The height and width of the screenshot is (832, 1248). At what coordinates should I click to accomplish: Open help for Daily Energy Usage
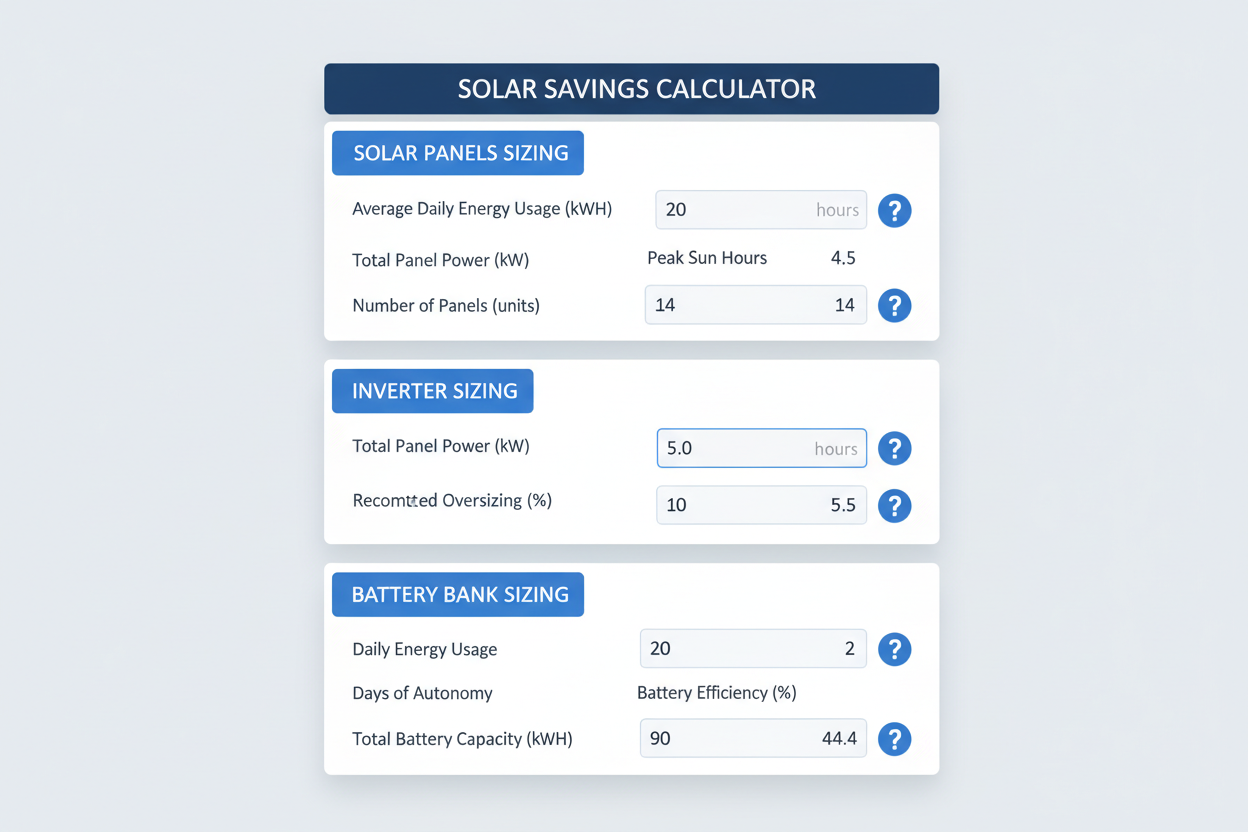coord(894,649)
